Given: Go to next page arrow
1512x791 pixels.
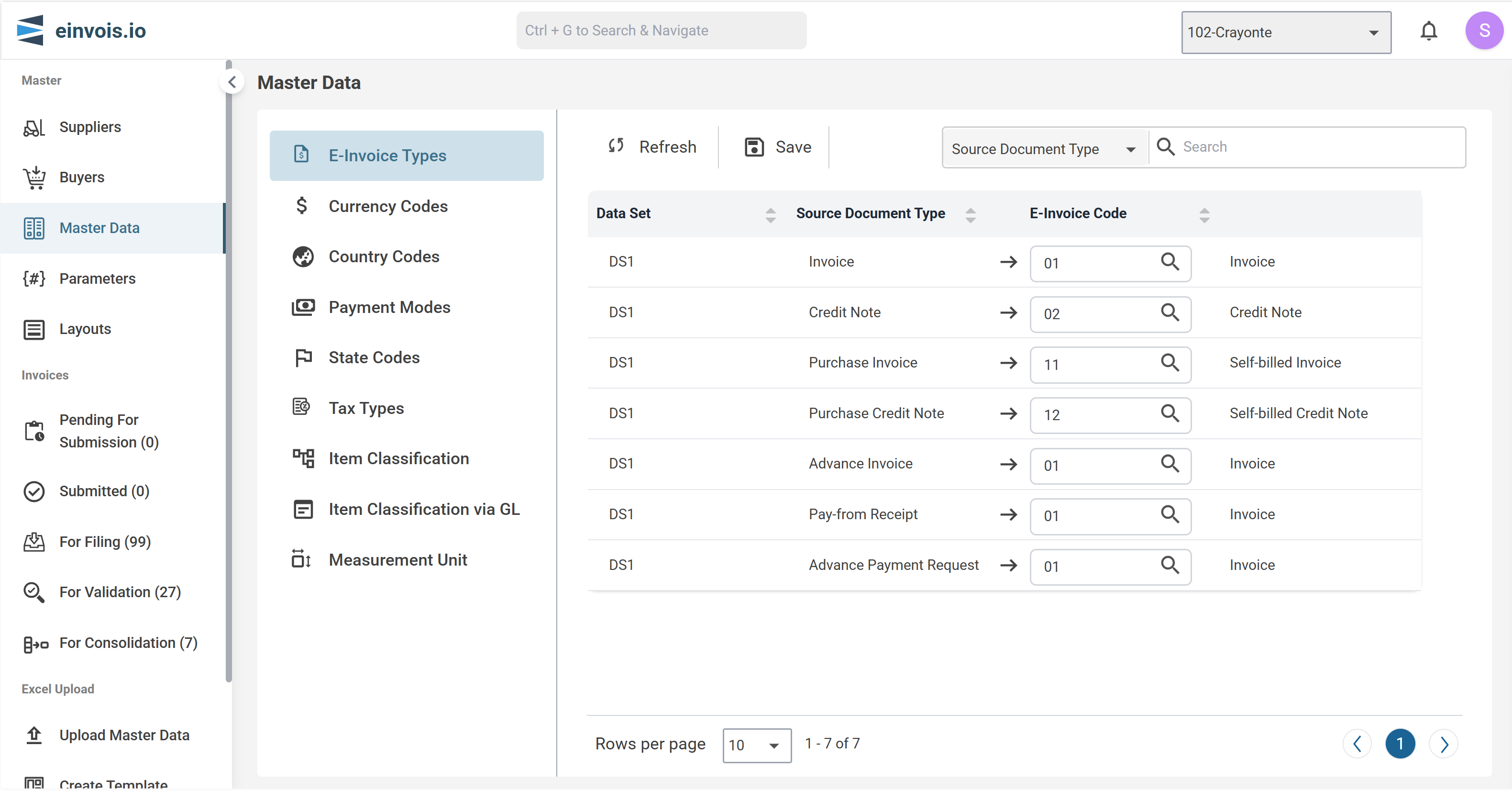Looking at the screenshot, I should click(x=1443, y=744).
